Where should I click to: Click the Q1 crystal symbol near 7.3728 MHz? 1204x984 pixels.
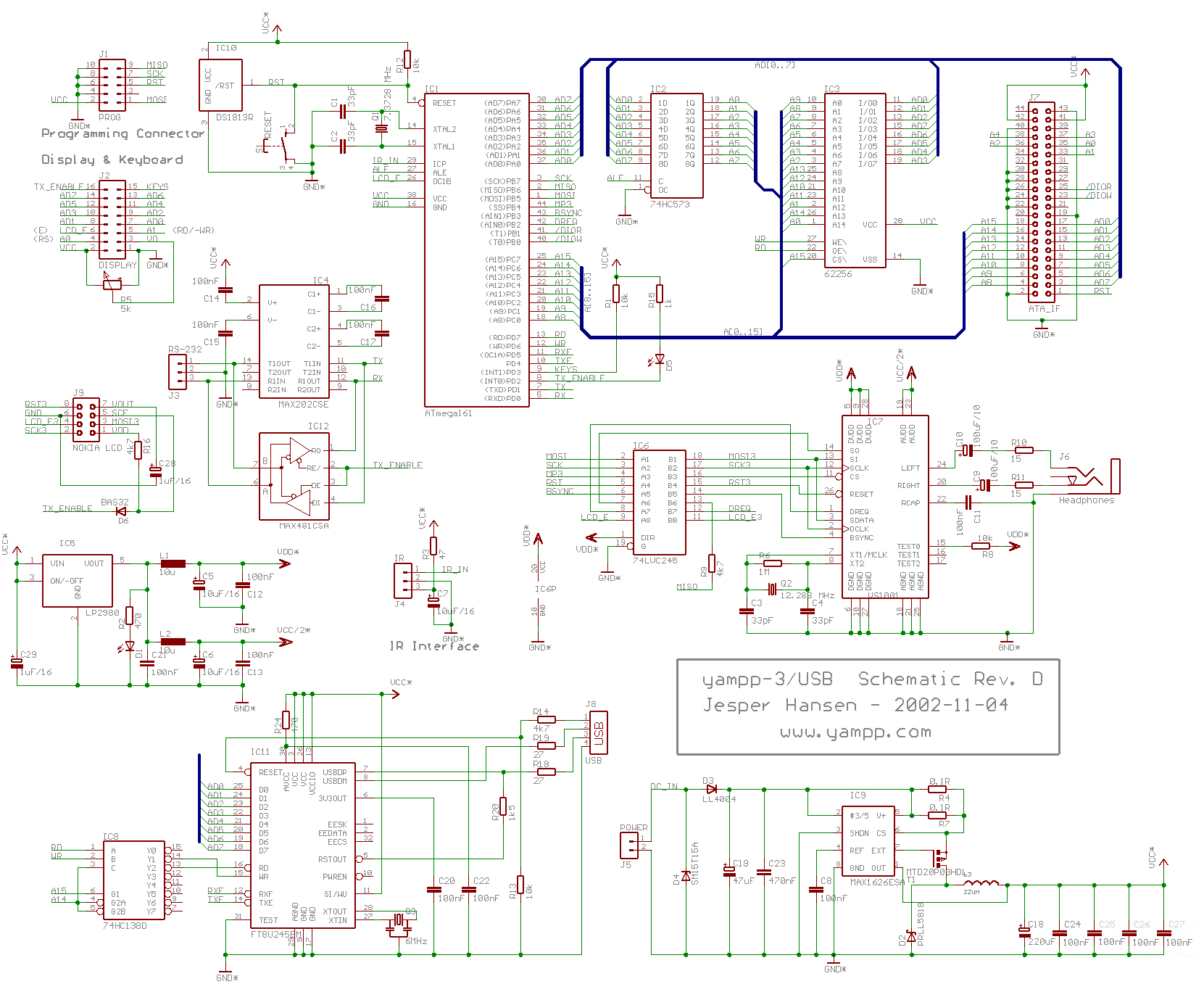tap(381, 129)
